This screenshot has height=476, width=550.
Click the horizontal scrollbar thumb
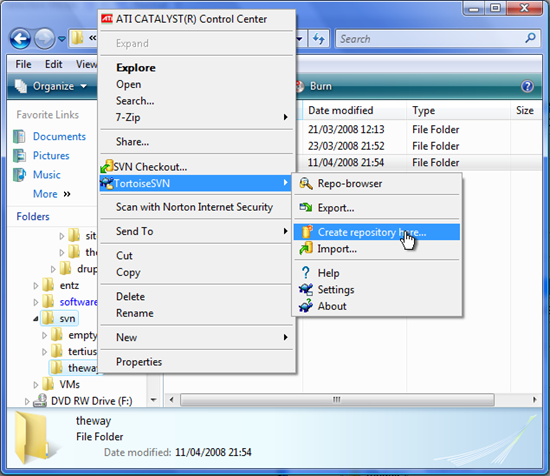coord(337,400)
